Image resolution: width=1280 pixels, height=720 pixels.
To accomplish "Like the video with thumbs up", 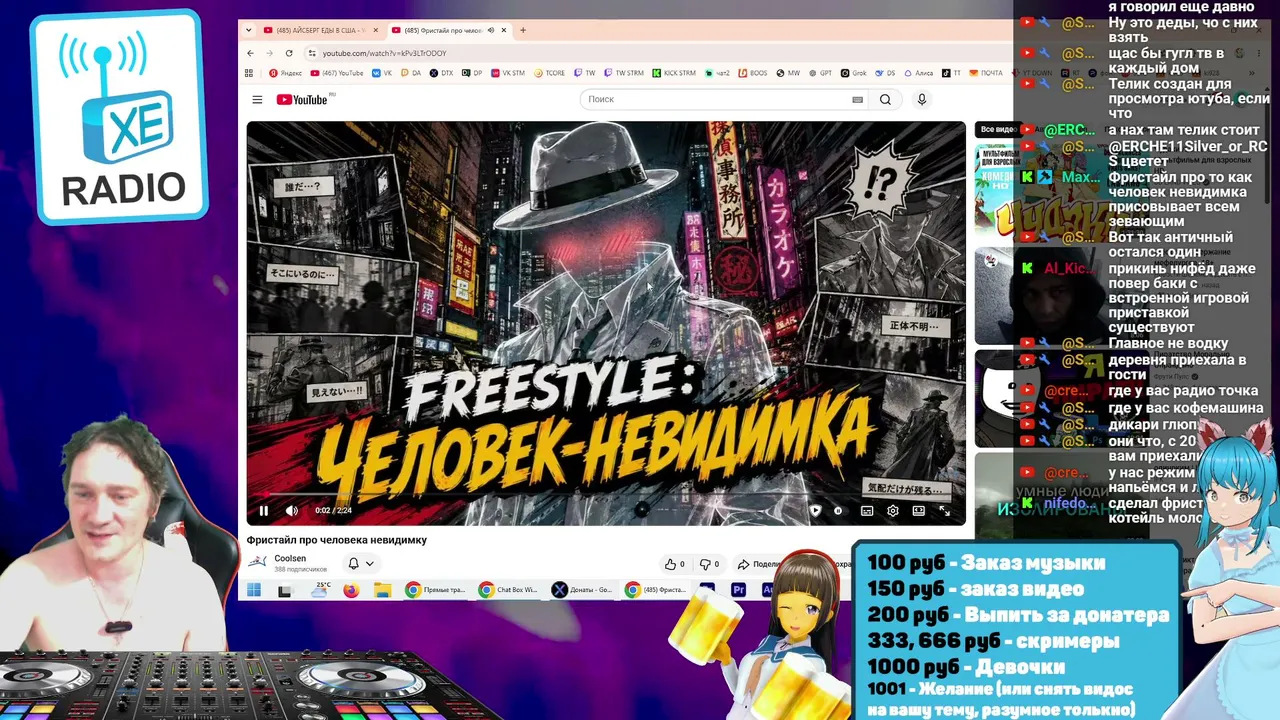I will point(675,564).
